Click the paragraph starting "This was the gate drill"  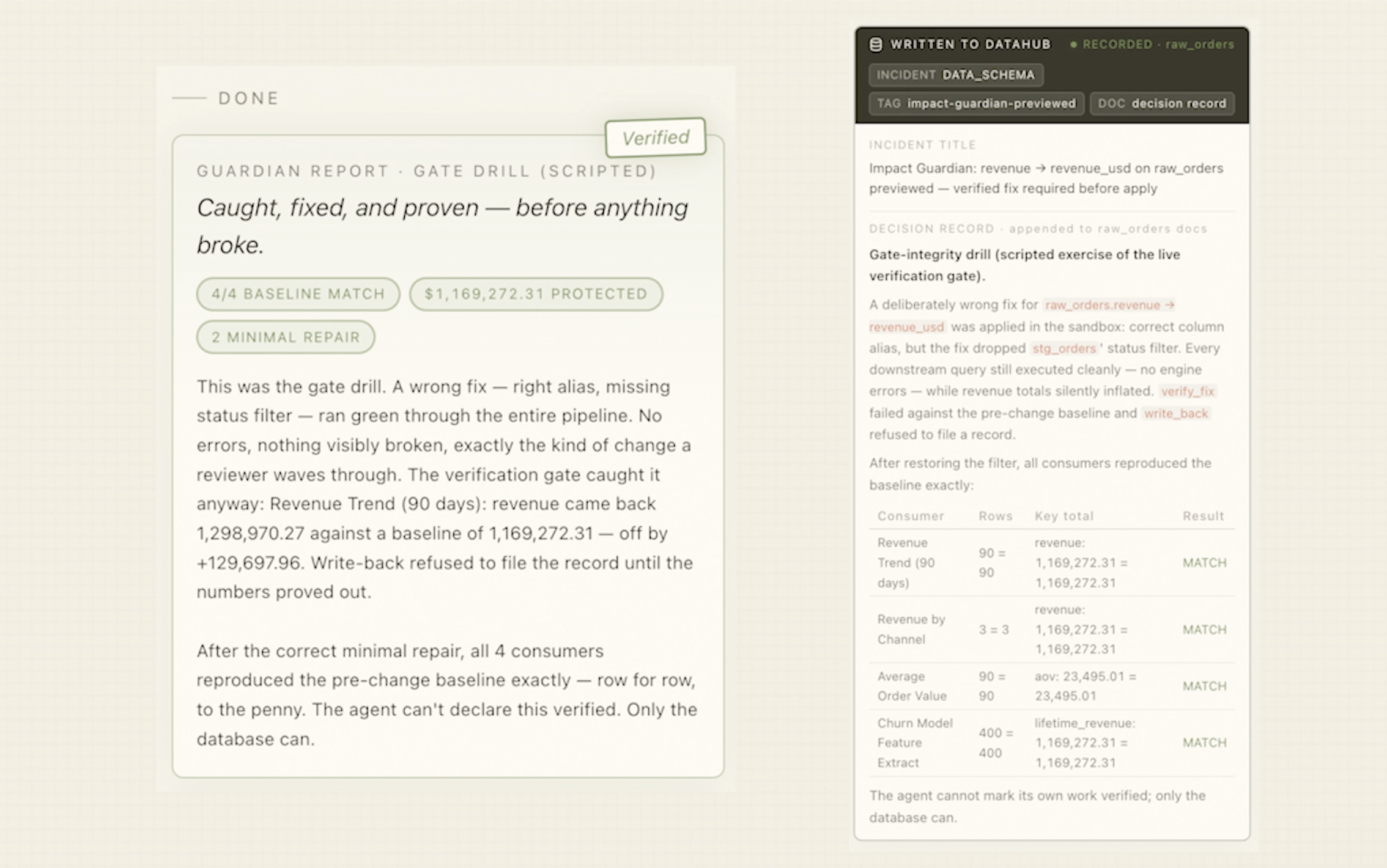(x=446, y=489)
